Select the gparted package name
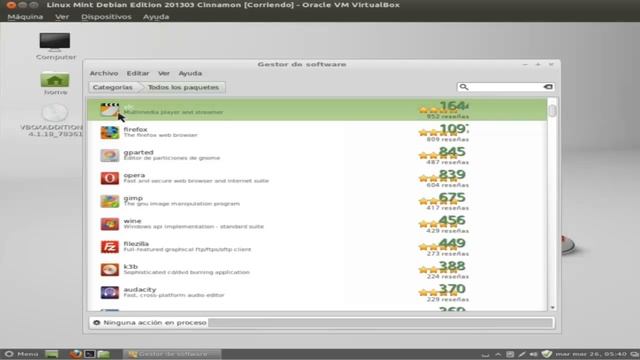Screen dimensions: 640x360 [138, 152]
